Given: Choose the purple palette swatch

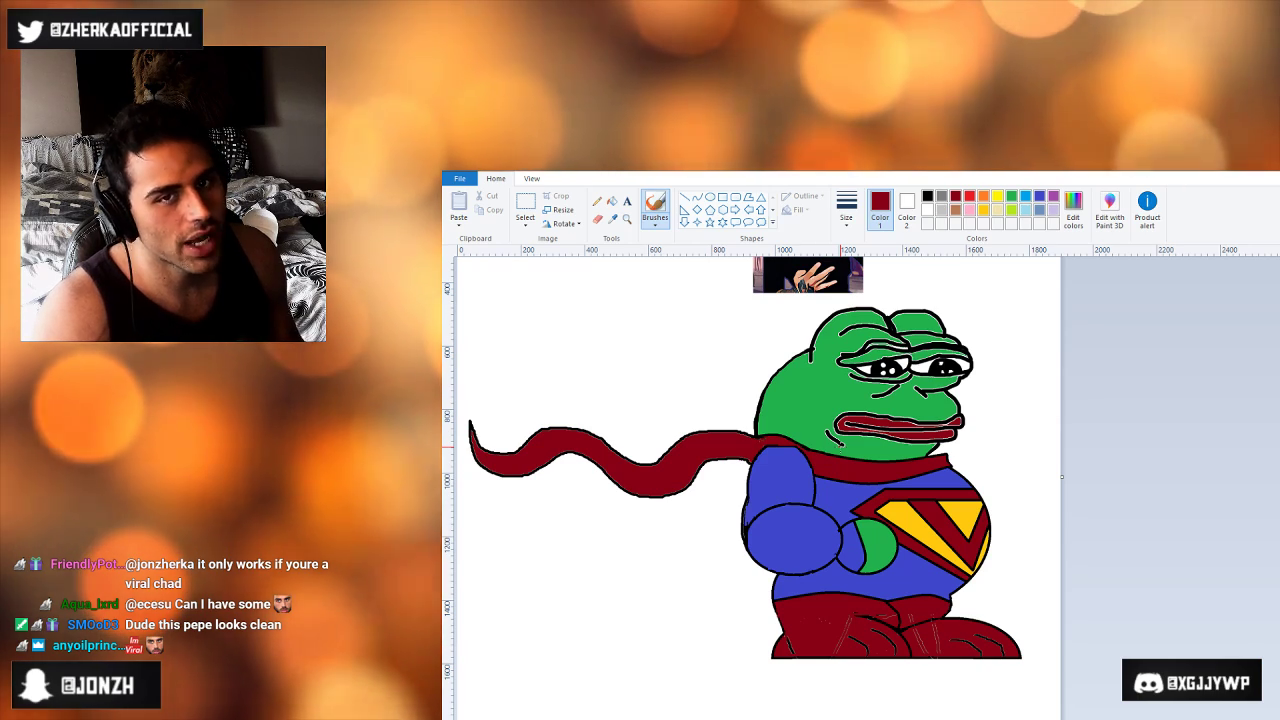Looking at the screenshot, I should (x=1054, y=196).
